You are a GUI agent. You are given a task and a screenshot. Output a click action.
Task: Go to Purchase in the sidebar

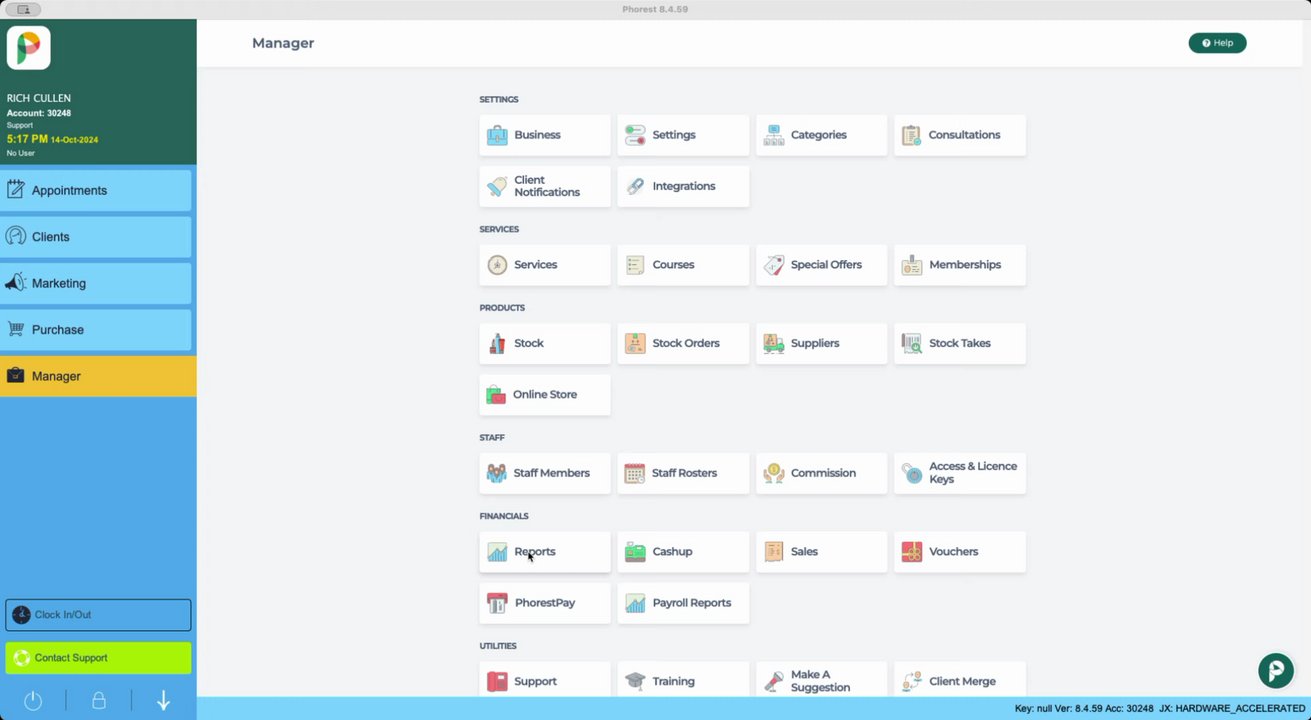[x=96, y=330]
